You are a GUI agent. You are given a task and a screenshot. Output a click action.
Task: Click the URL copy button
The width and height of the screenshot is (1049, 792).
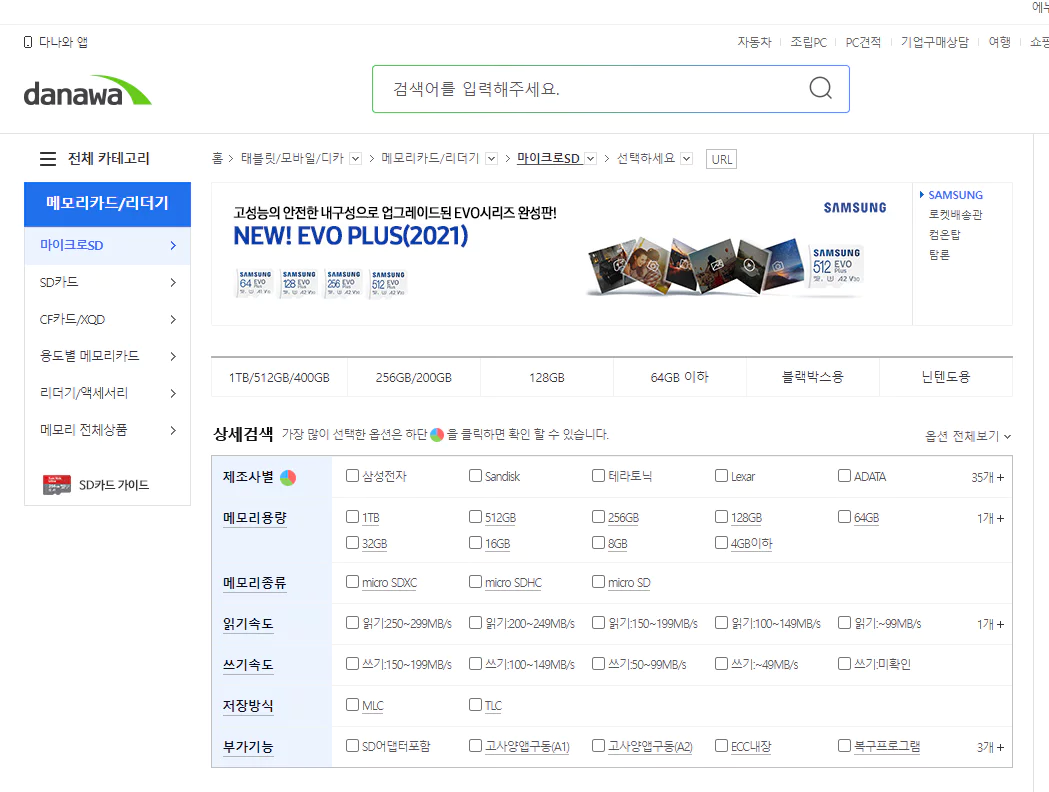(x=721, y=159)
